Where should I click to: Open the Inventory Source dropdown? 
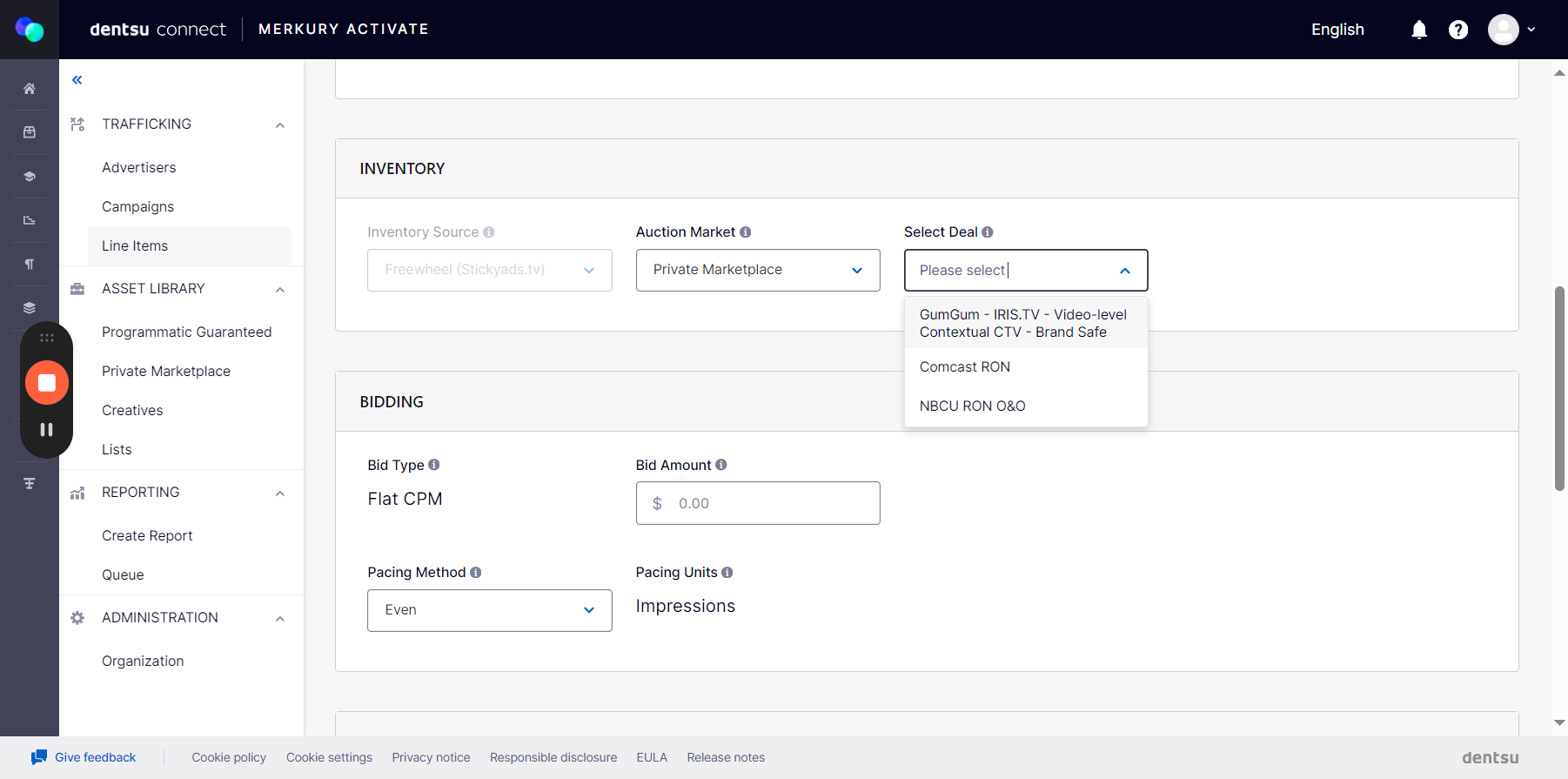click(490, 271)
